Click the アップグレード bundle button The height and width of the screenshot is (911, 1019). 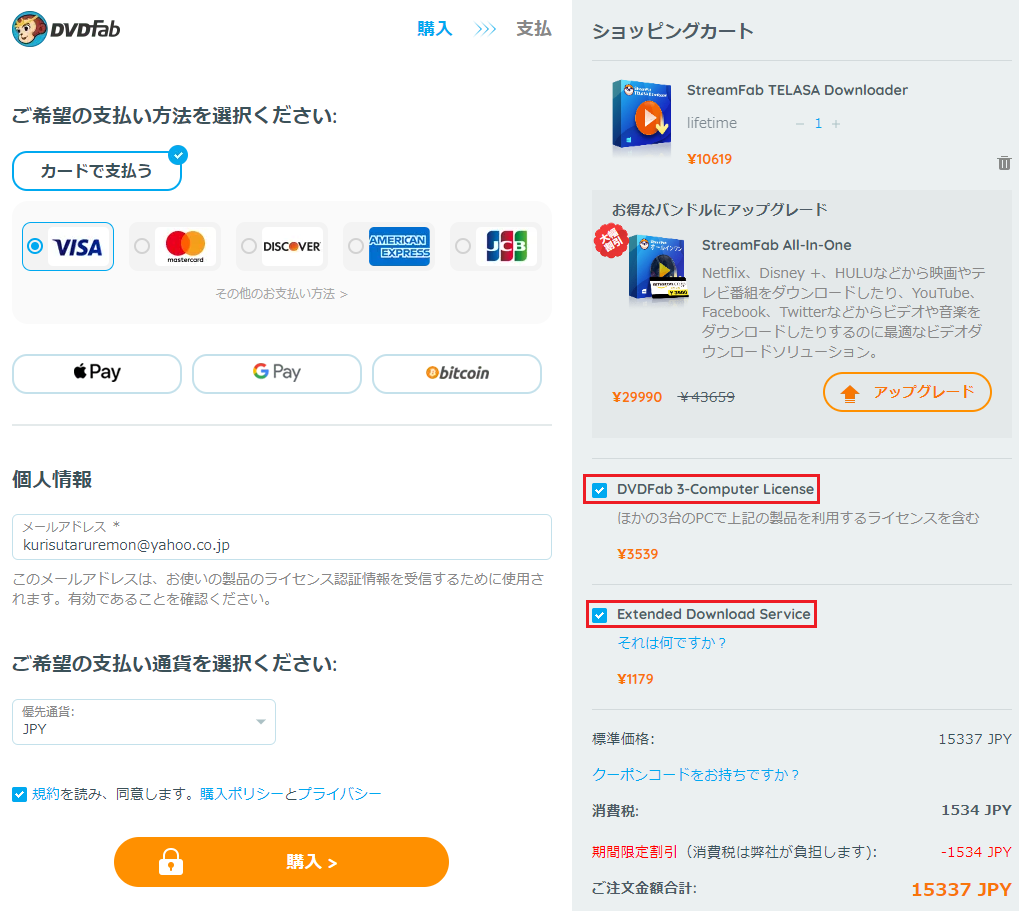point(907,392)
